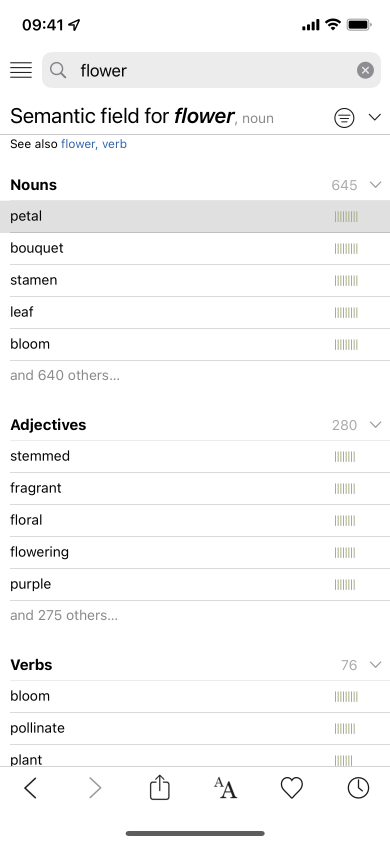Image resolution: width=390 pixels, height=844 pixels.
Task: Tap the share icon in bottom toolbar
Action: (x=160, y=788)
